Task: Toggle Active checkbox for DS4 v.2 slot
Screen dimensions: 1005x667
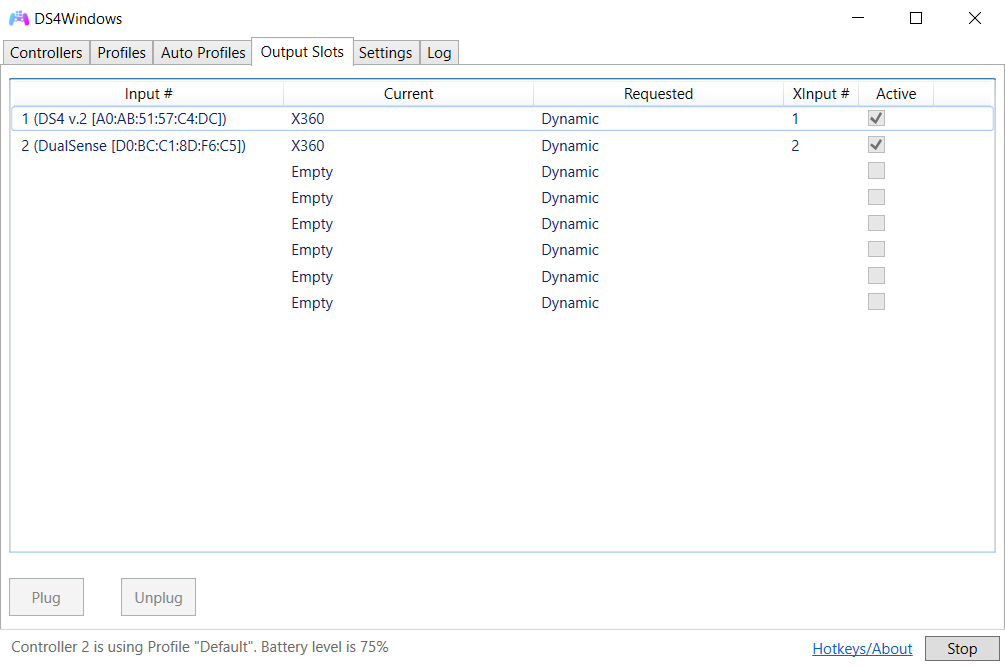Action: 876,119
